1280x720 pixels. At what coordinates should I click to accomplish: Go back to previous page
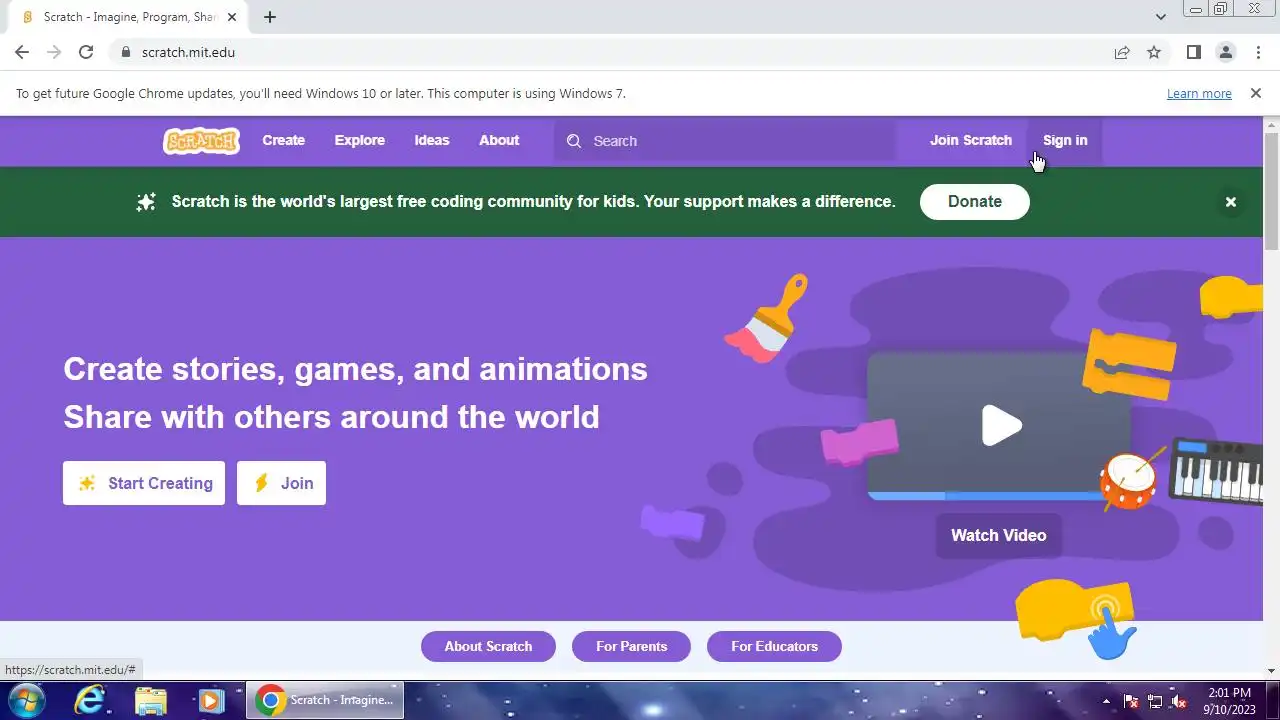coord(22,52)
